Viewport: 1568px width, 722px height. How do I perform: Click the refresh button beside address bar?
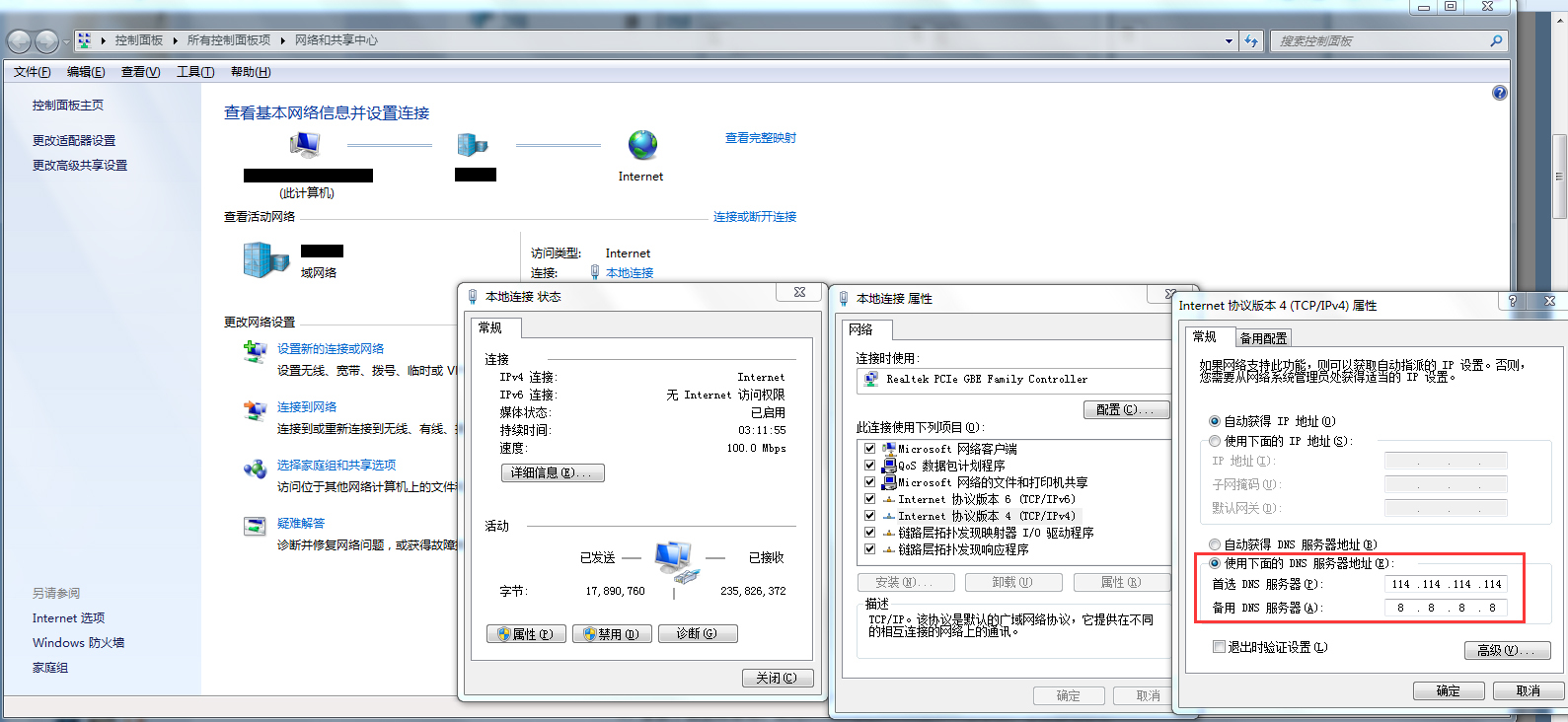(x=1251, y=41)
